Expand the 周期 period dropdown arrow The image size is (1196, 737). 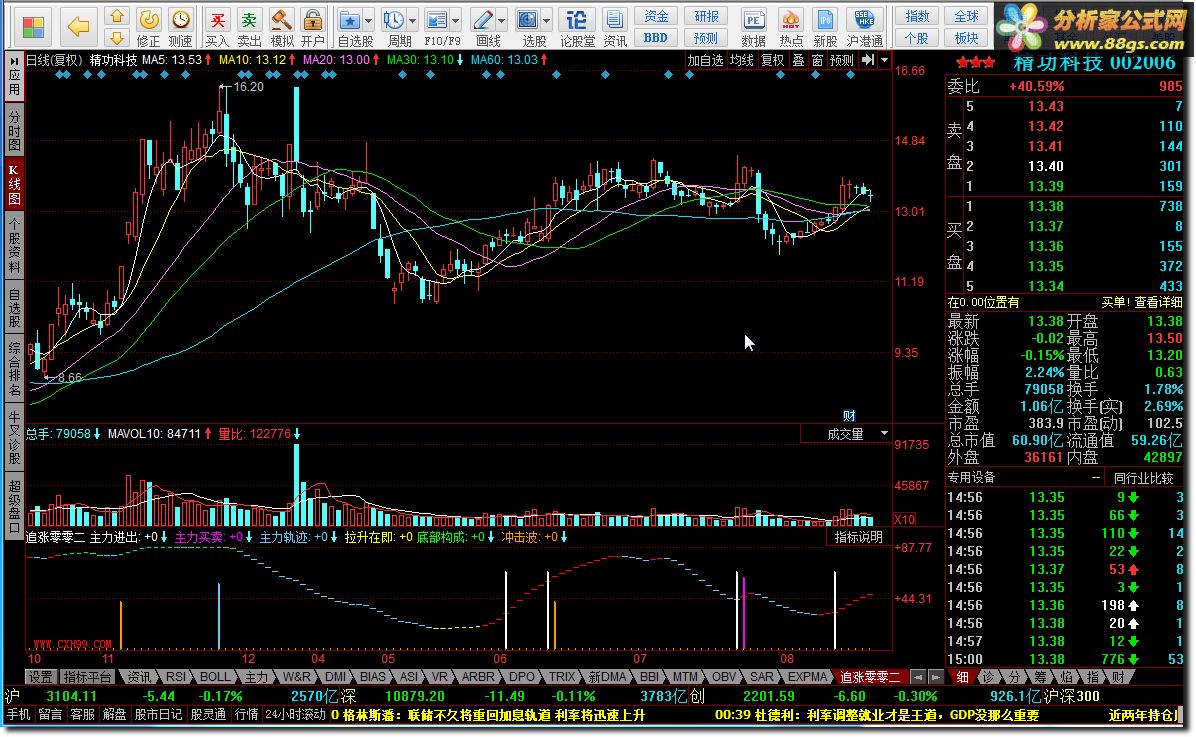pos(413,21)
